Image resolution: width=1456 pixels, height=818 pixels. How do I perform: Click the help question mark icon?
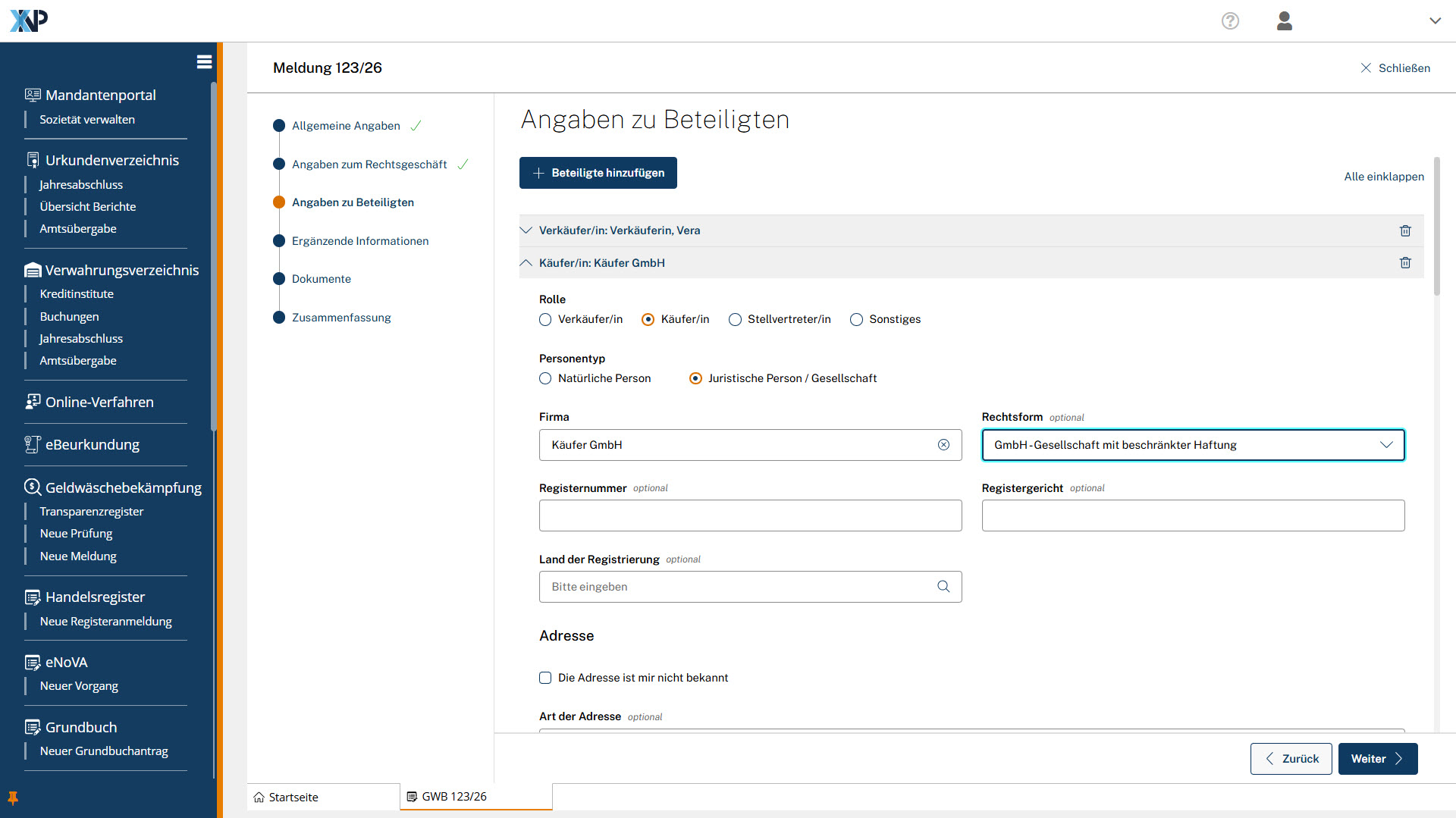(1230, 21)
